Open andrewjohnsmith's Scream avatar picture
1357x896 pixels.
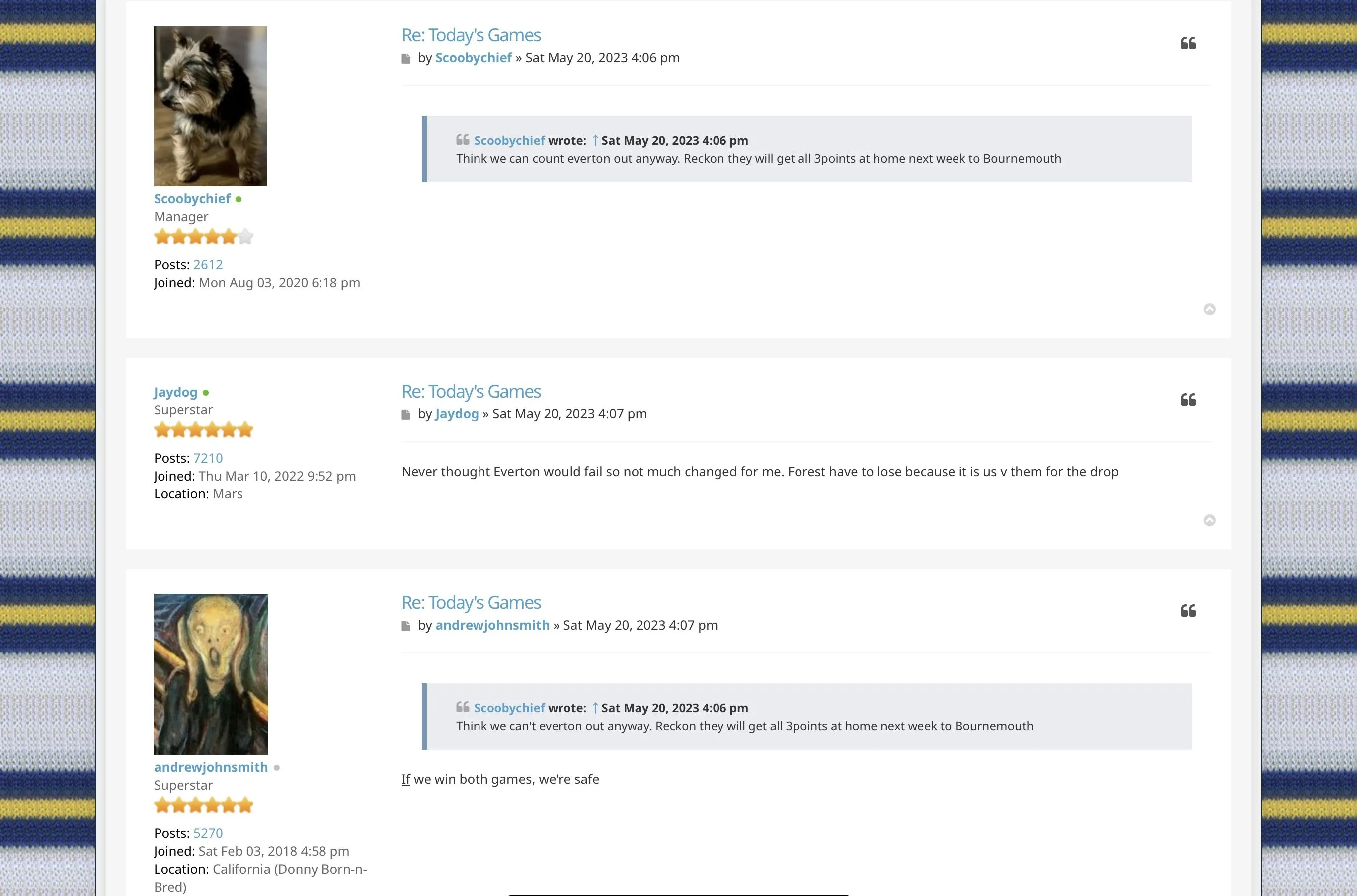pos(211,674)
